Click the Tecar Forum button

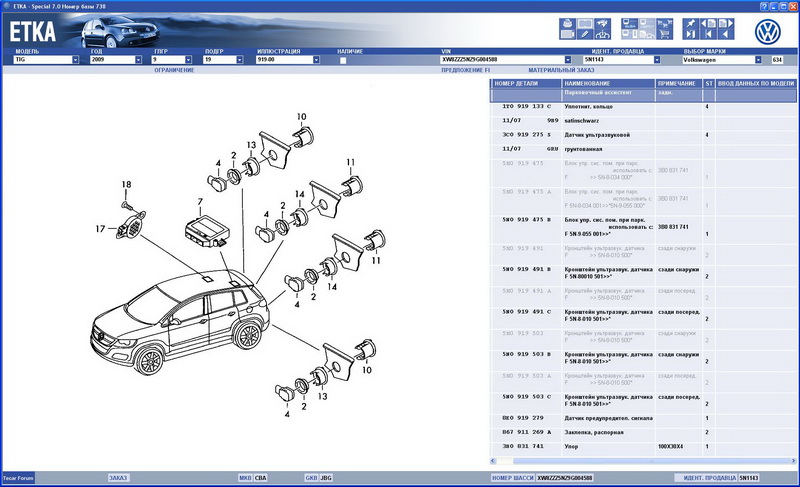coord(19,478)
